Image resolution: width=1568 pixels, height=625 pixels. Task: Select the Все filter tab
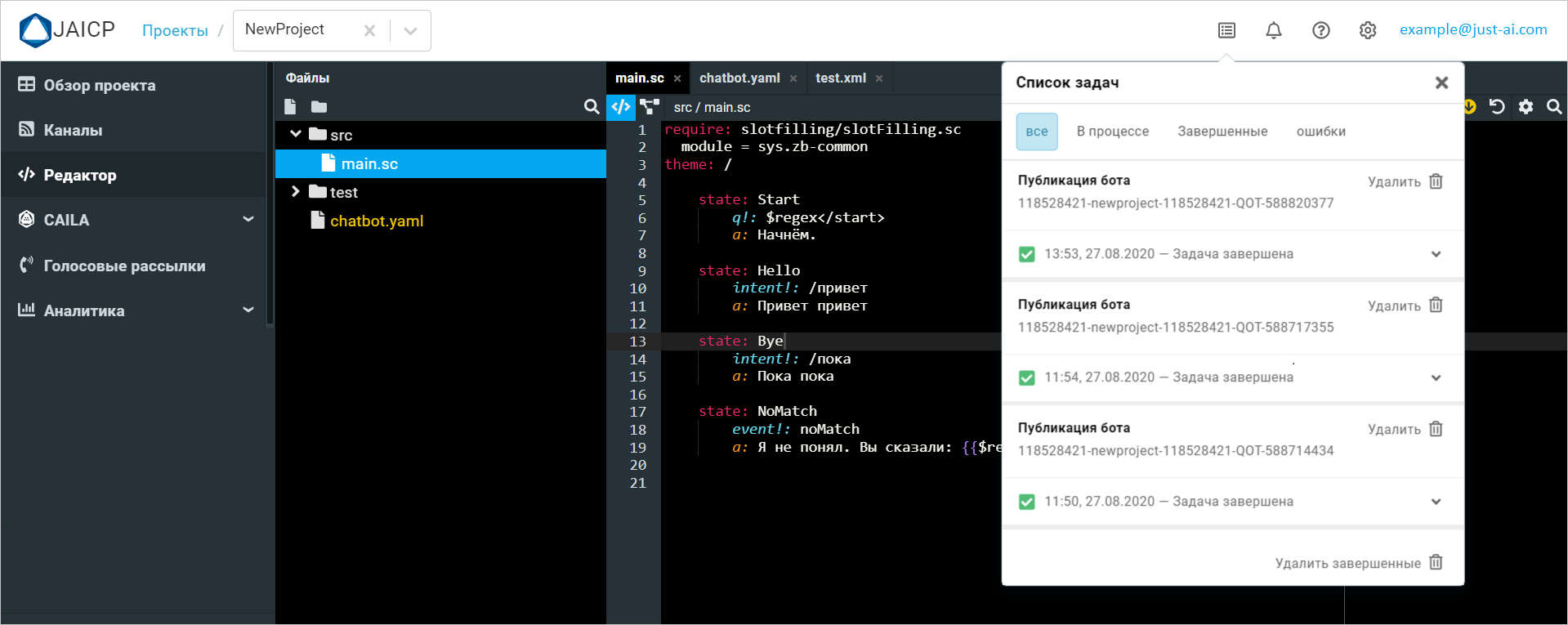click(1037, 132)
